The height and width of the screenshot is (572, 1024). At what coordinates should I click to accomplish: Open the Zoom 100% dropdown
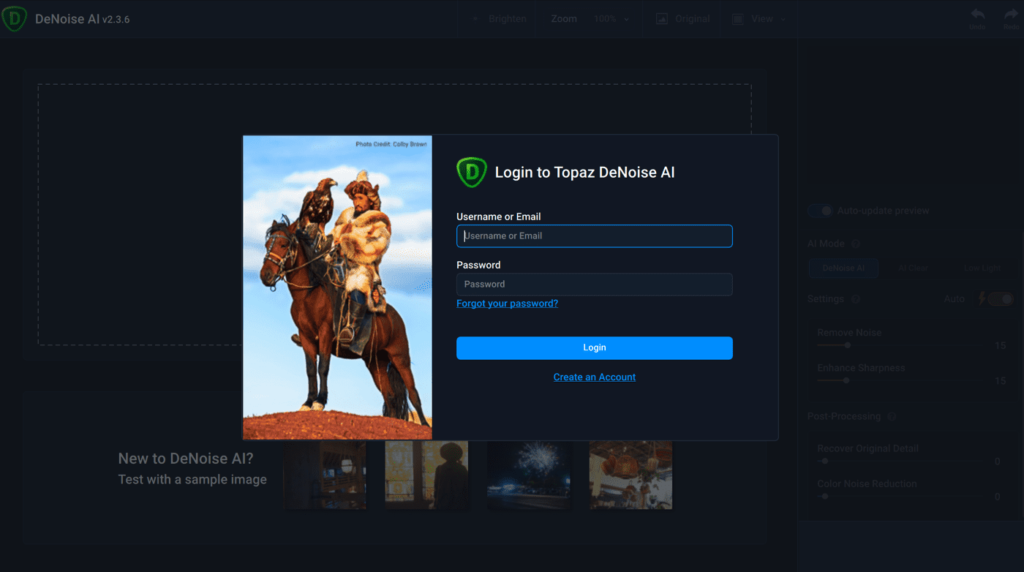611,19
